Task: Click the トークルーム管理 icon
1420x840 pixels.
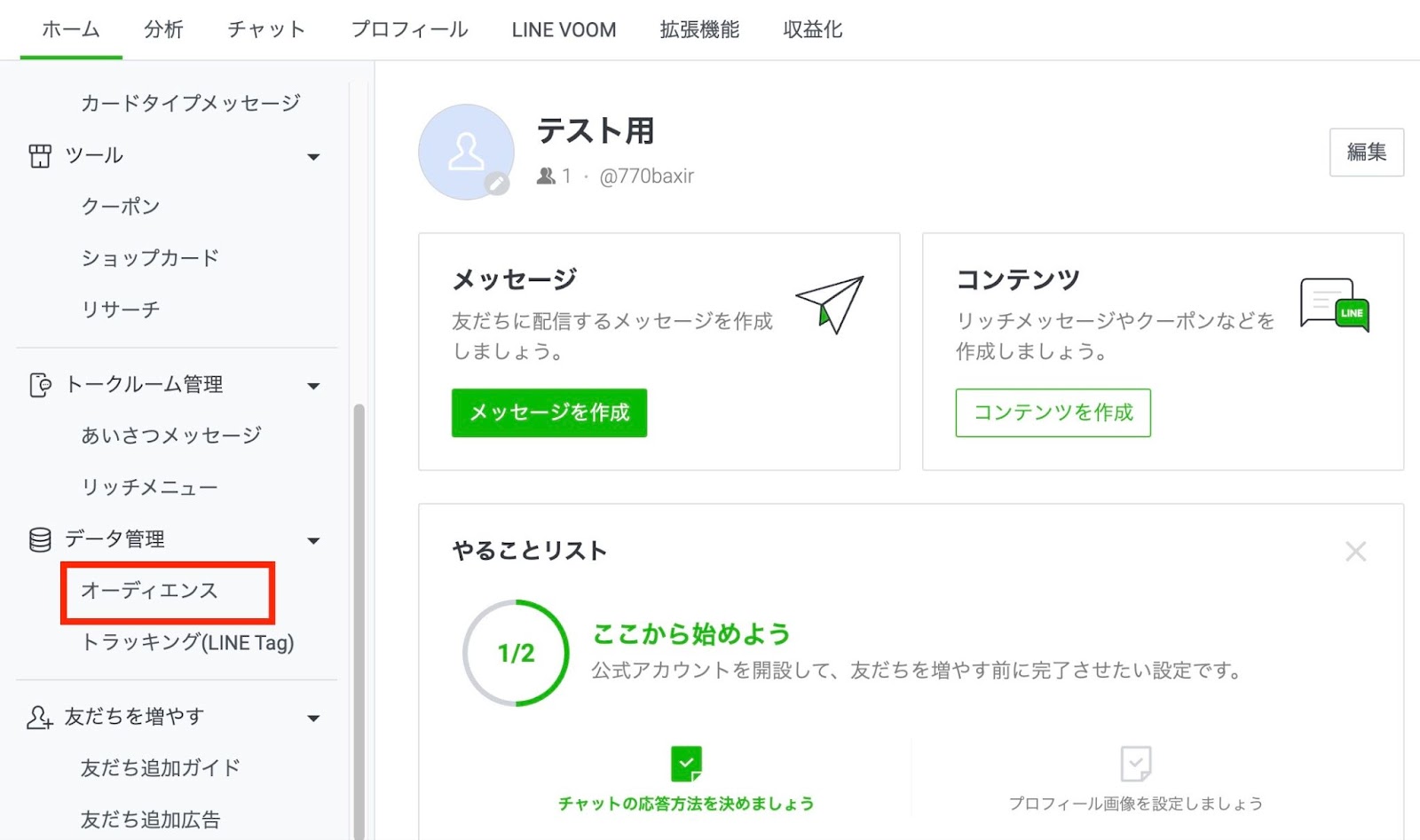Action: [40, 385]
